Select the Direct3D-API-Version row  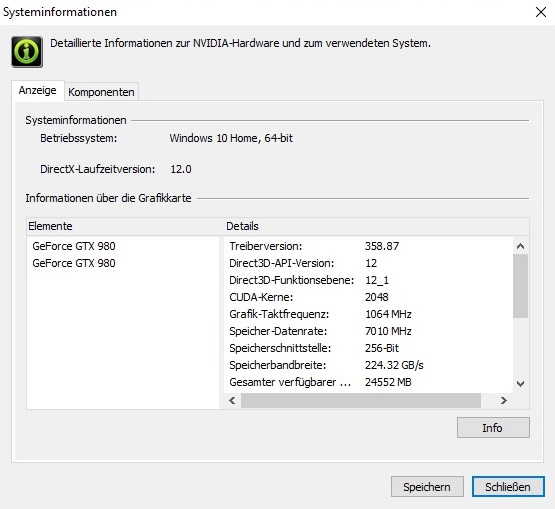368,263
